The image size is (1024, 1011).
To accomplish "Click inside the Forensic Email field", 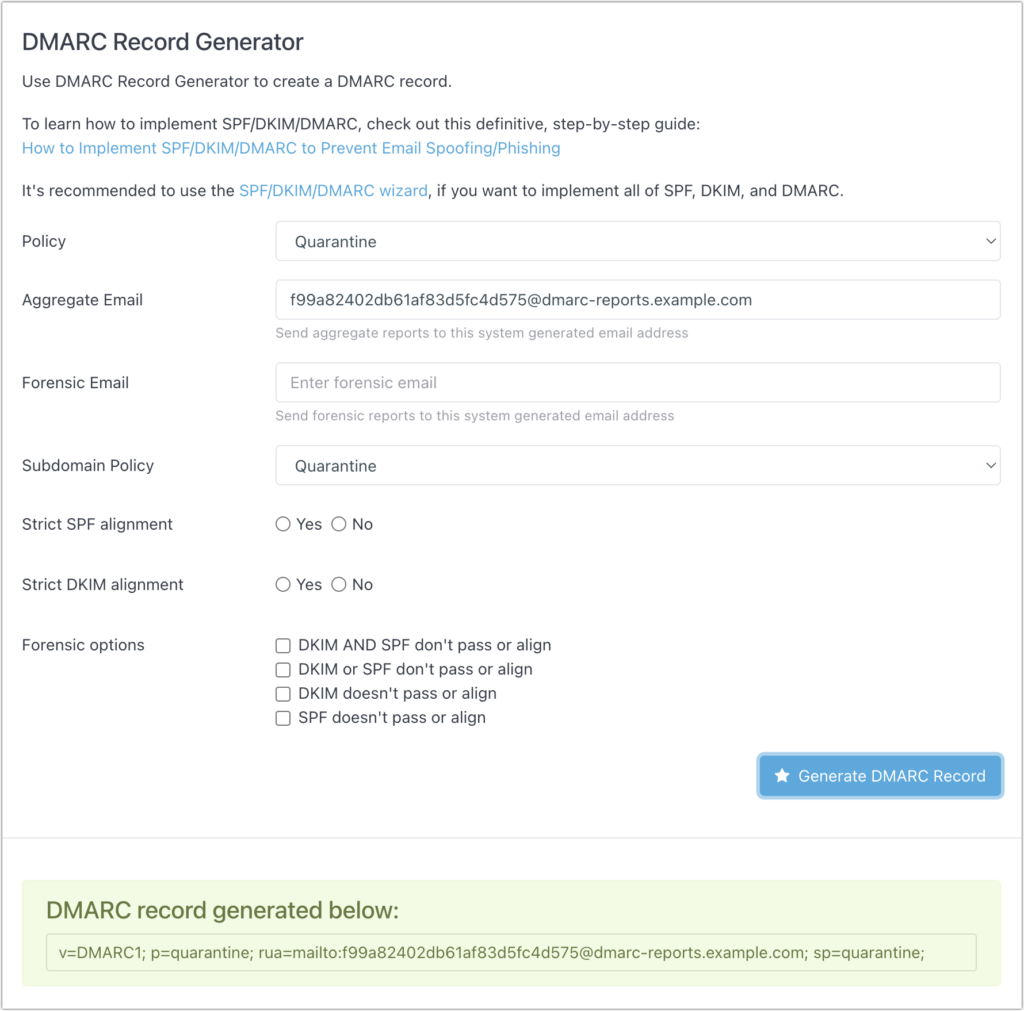I will [636, 382].
